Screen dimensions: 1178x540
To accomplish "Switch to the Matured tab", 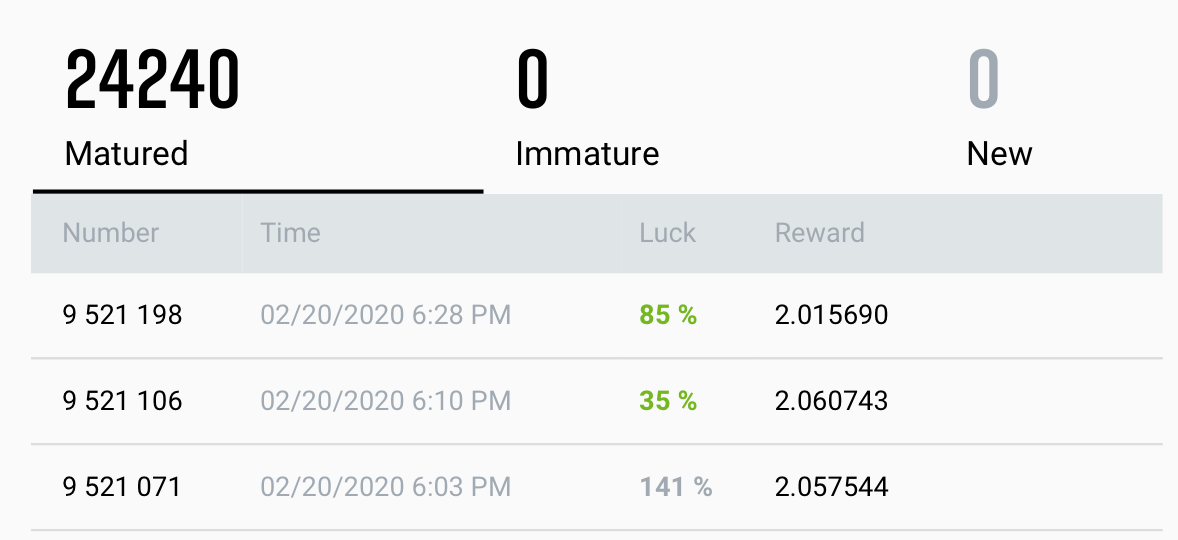I will (126, 154).
